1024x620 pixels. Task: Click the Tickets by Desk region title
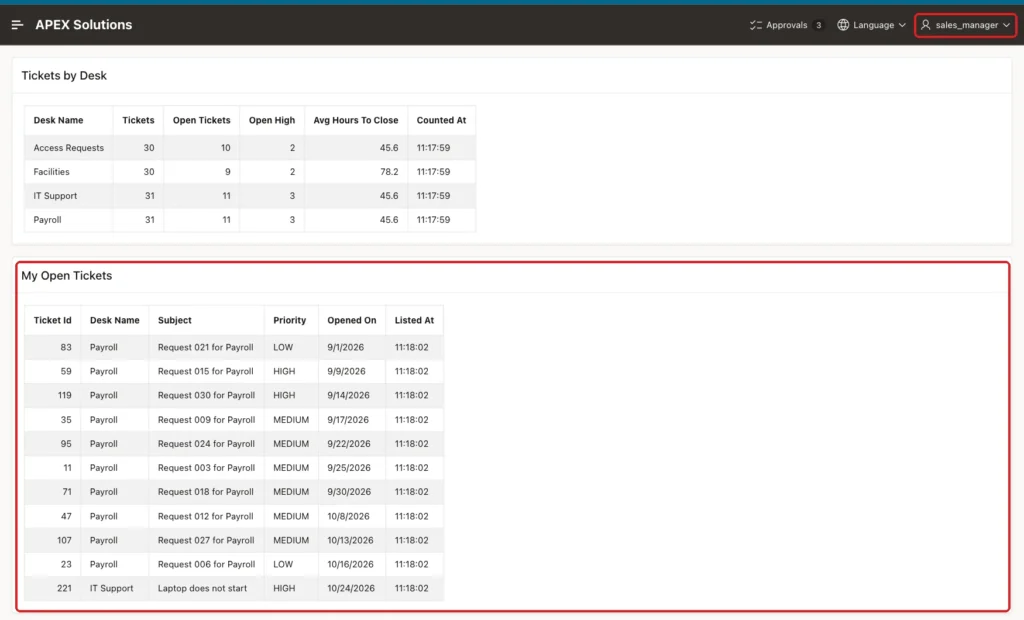(x=64, y=76)
